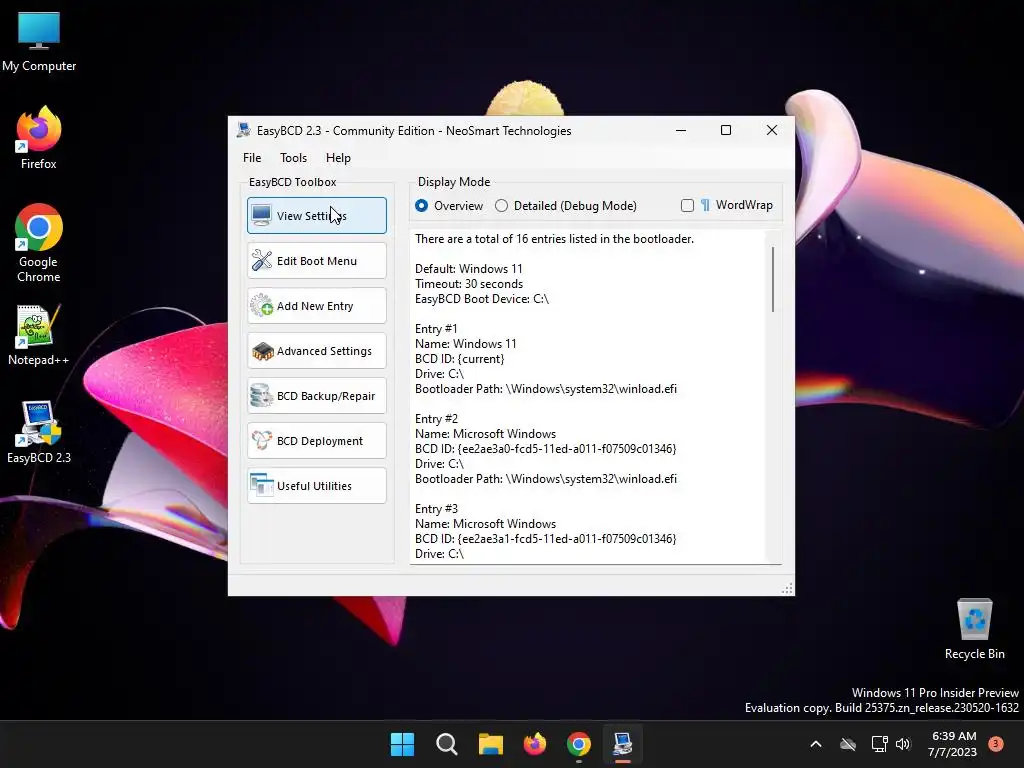The image size is (1024, 768).
Task: Show hidden system tray icons
Action: (x=816, y=744)
